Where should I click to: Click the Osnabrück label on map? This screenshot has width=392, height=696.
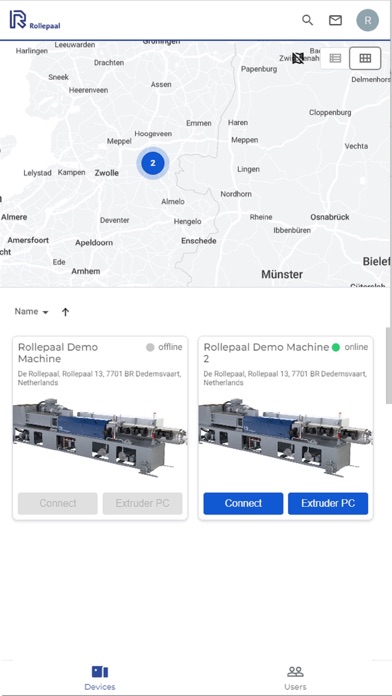coord(330,217)
